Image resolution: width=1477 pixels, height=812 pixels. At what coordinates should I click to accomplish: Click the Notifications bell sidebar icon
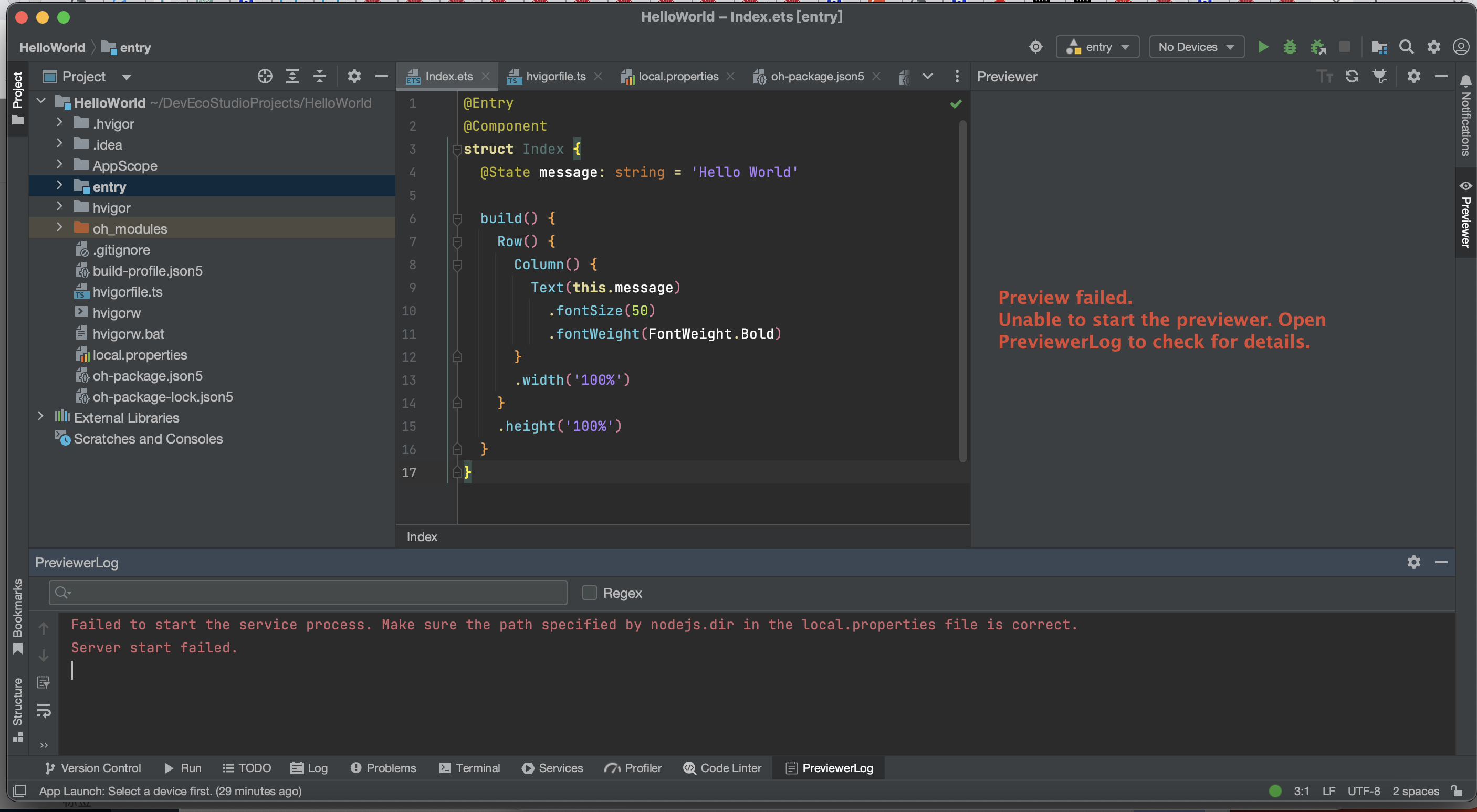(x=1465, y=81)
